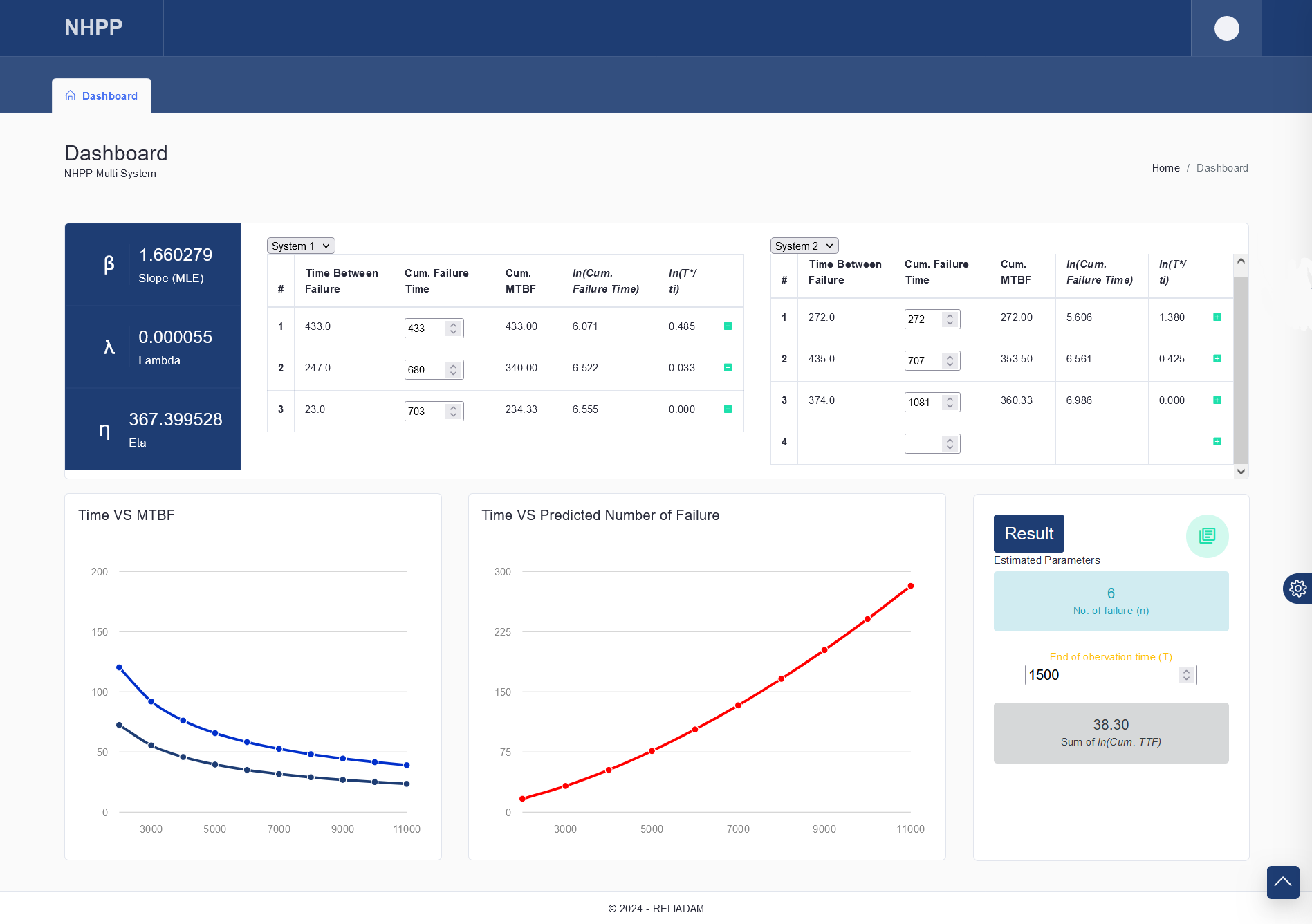
Task: Switch to the Dashboard tab
Action: tap(109, 95)
